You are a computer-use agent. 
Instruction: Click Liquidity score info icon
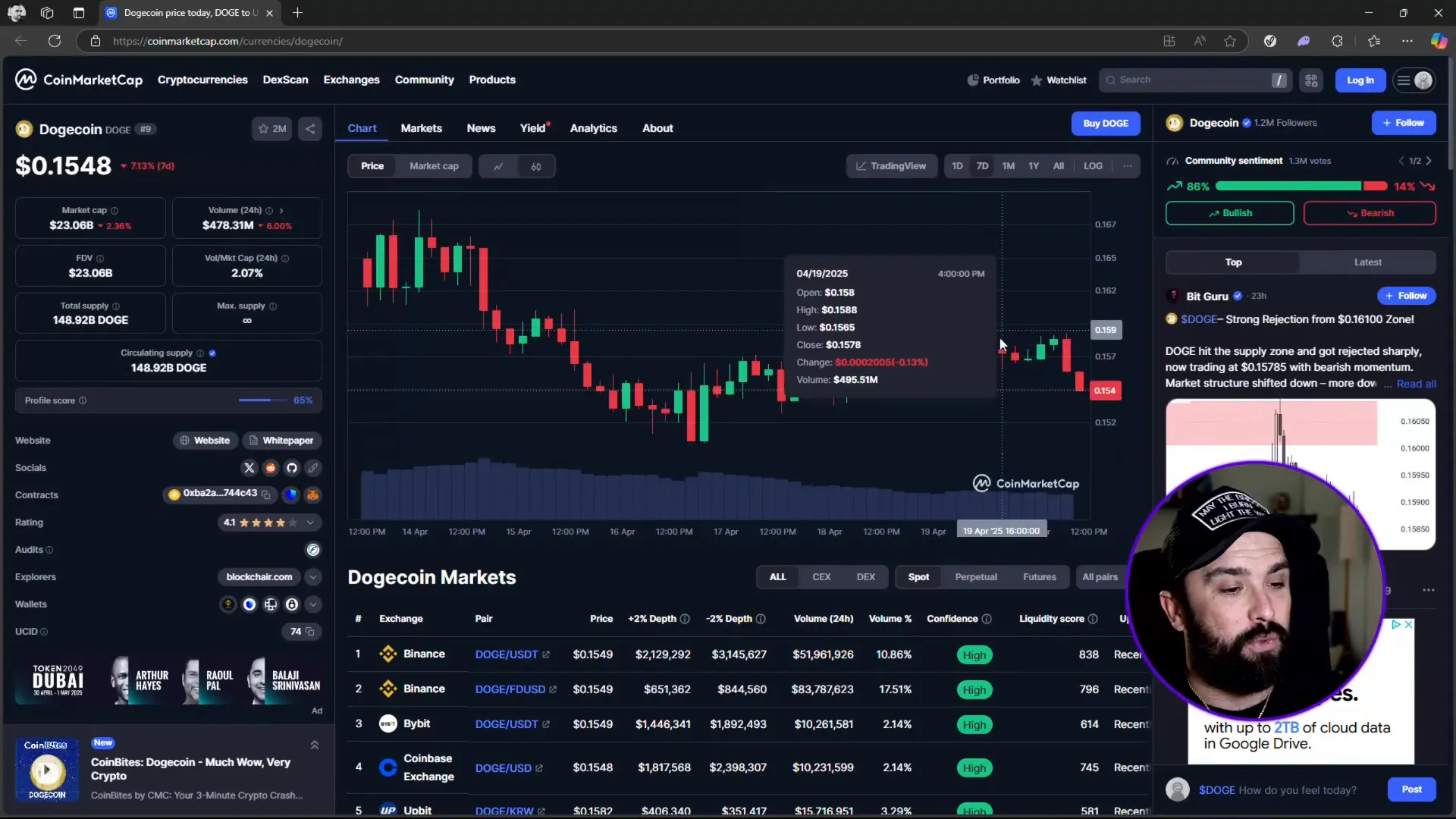(1093, 619)
